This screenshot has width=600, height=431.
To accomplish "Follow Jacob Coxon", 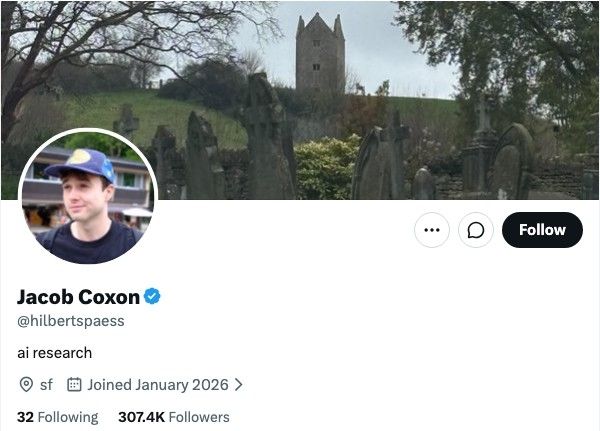I will coord(542,230).
